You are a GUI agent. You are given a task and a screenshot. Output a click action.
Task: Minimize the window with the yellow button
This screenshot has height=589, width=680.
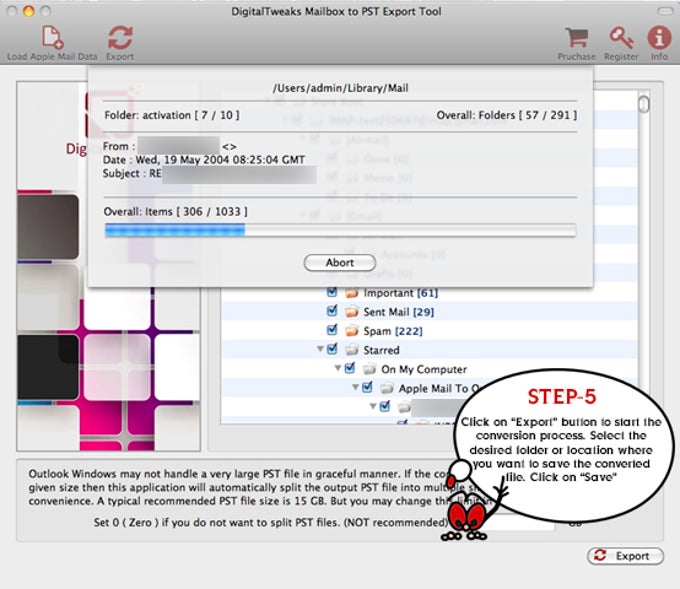[x=29, y=11]
